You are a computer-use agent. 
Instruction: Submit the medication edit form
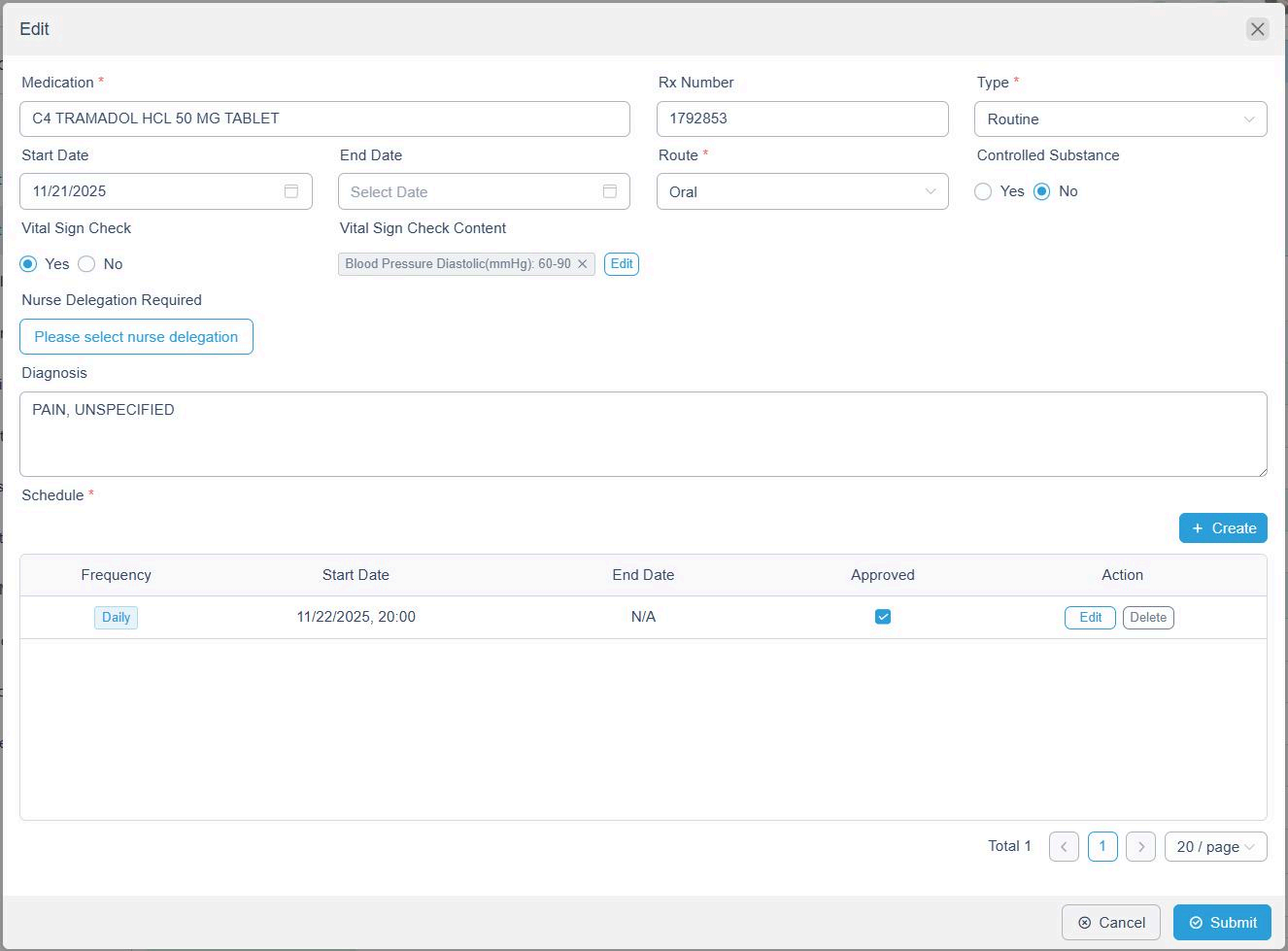[1222, 923]
